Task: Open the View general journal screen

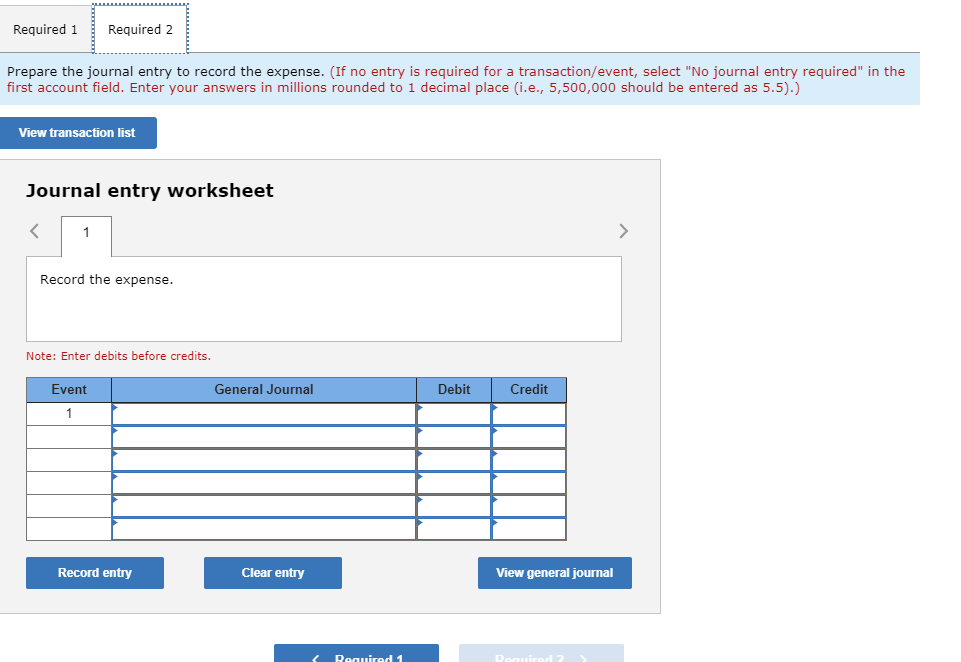Action: (x=554, y=572)
